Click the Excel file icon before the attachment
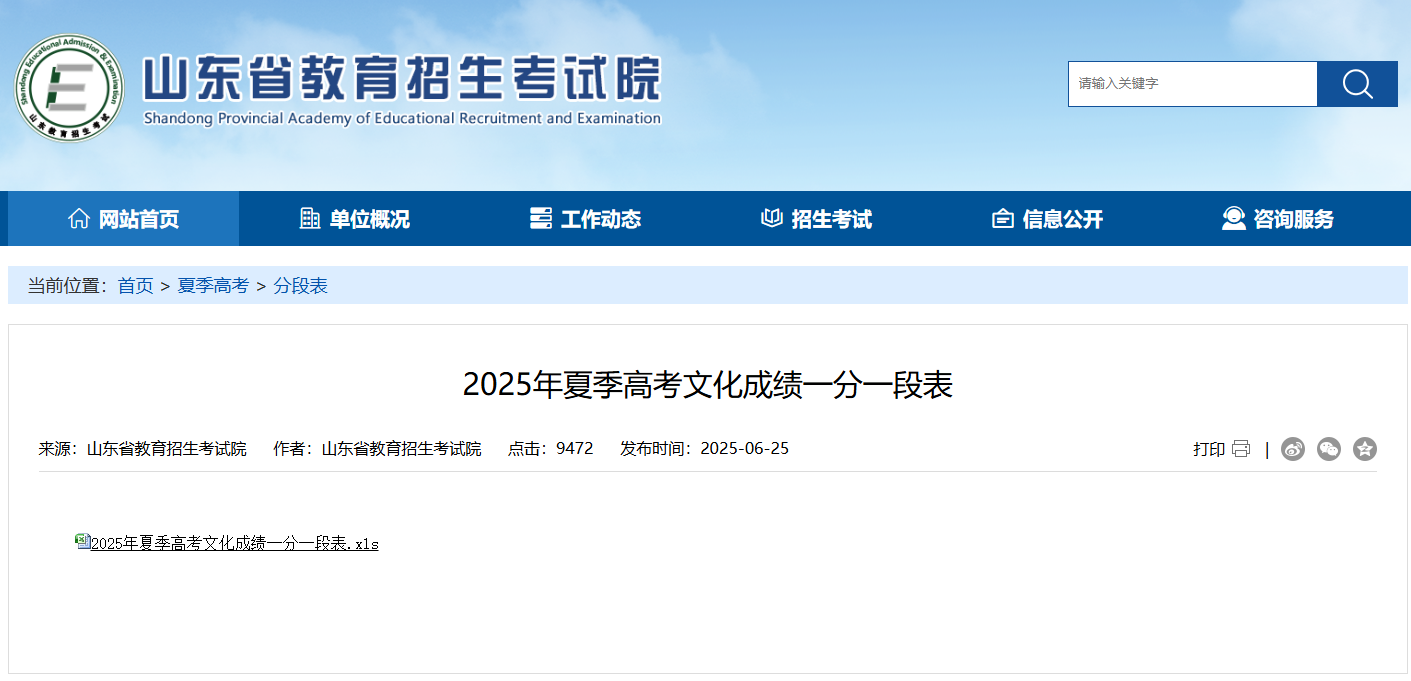The height and width of the screenshot is (681, 1411). tap(83, 541)
